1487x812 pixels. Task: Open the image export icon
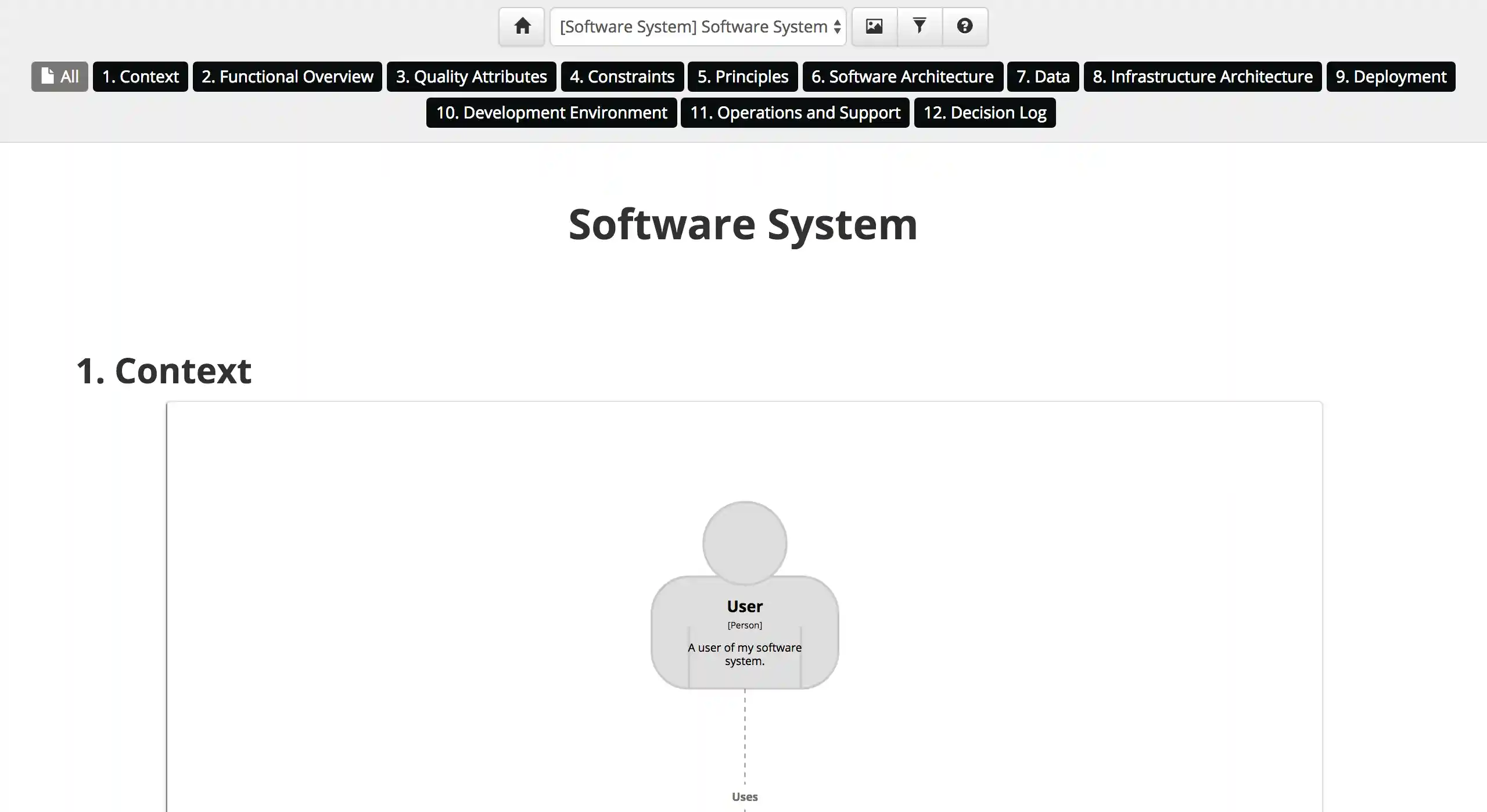point(874,26)
